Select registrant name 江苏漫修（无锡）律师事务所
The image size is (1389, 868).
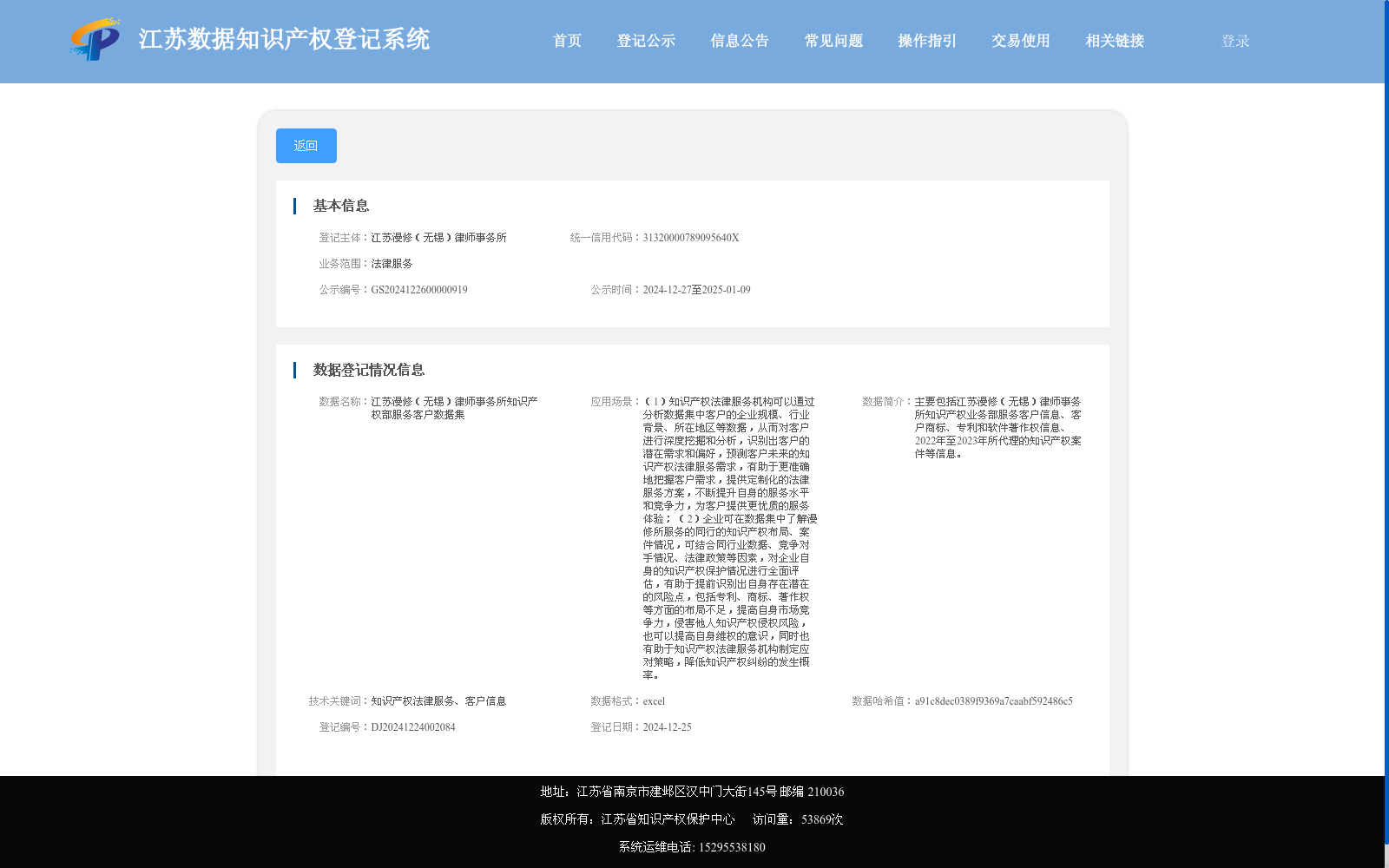[439, 238]
